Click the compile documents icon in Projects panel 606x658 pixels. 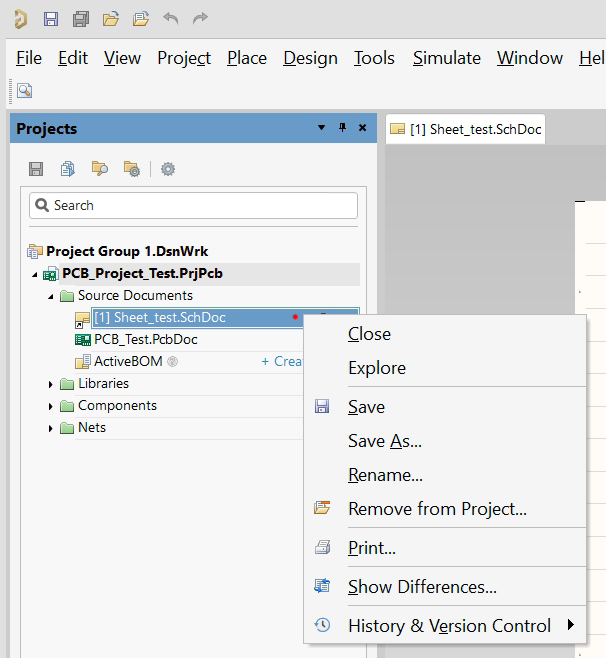click(x=68, y=169)
